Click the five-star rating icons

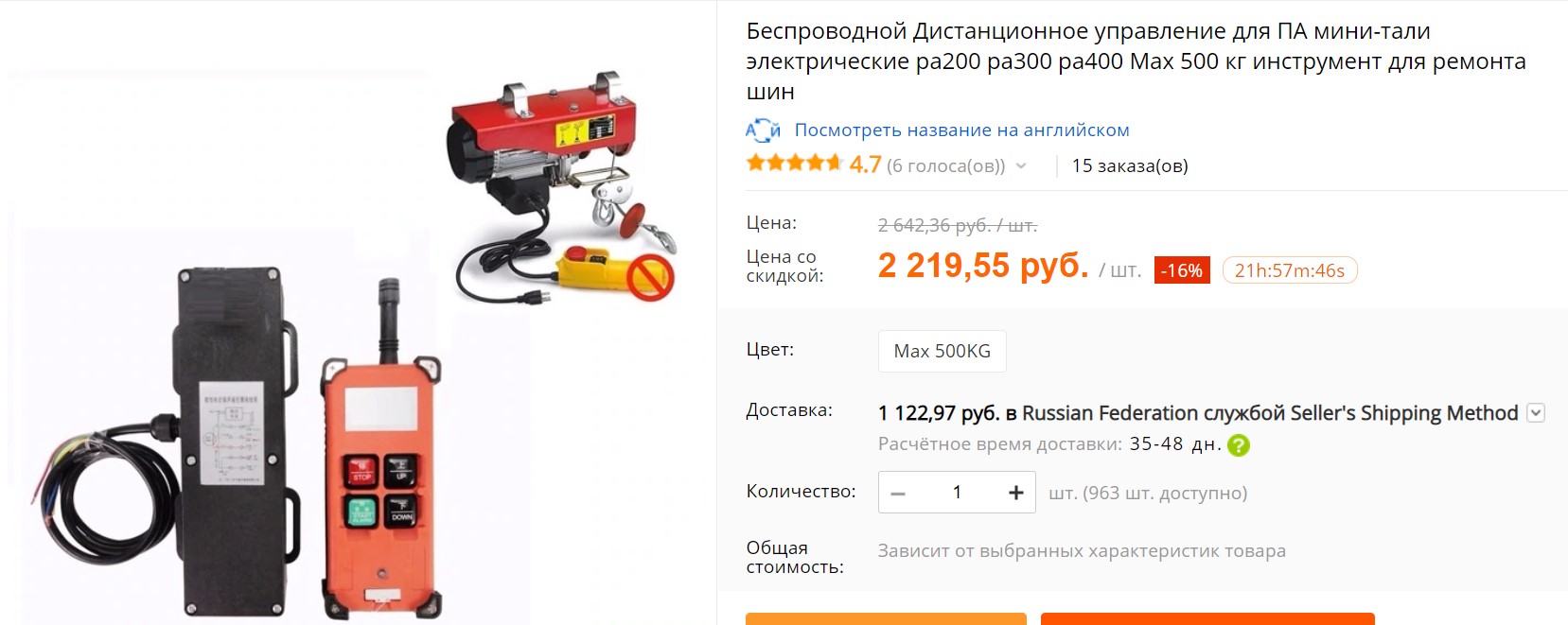(x=794, y=163)
